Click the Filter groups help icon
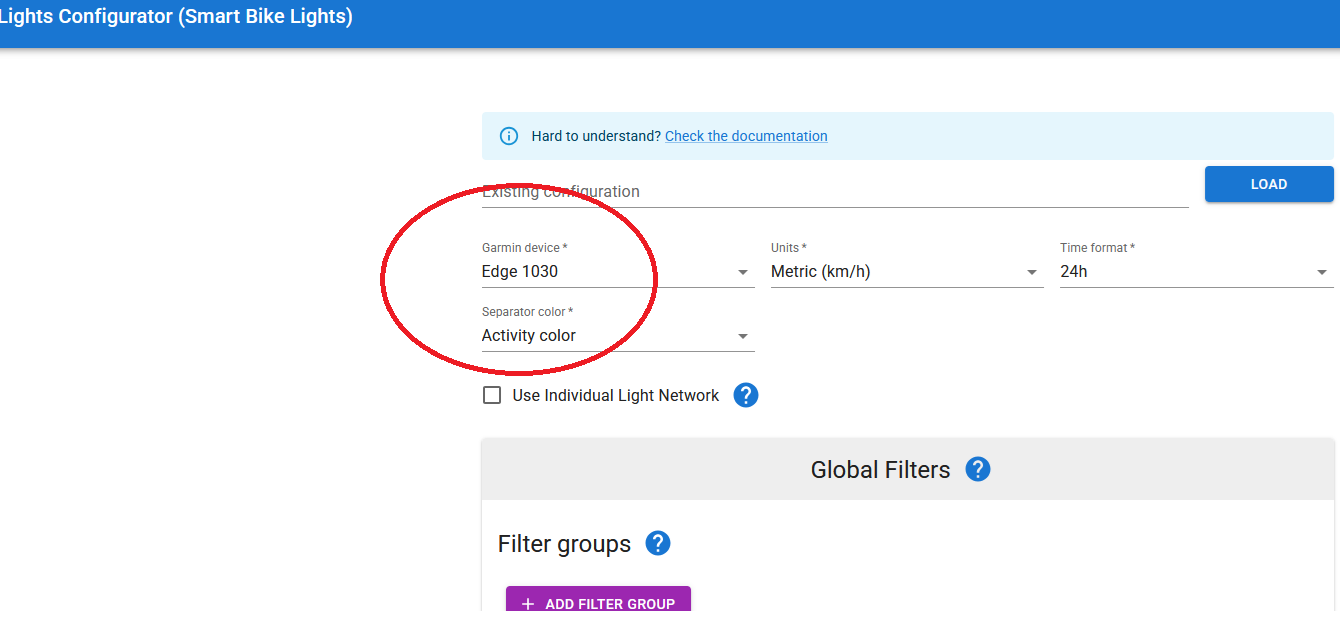Image resolution: width=1340 pixels, height=625 pixels. click(x=657, y=543)
